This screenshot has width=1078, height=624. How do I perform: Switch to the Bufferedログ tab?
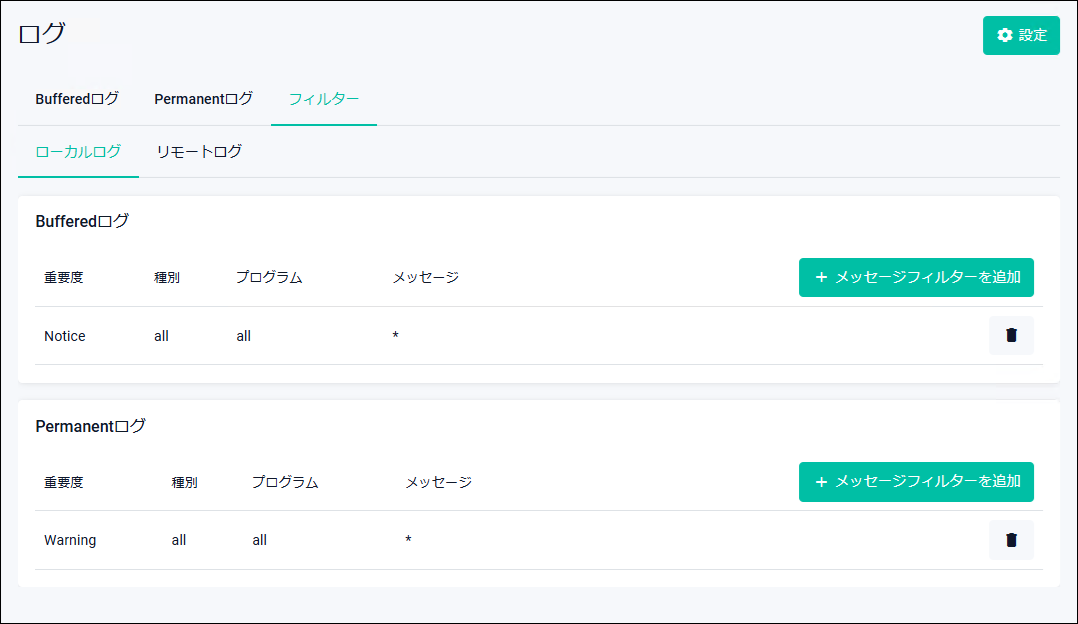coord(77,99)
